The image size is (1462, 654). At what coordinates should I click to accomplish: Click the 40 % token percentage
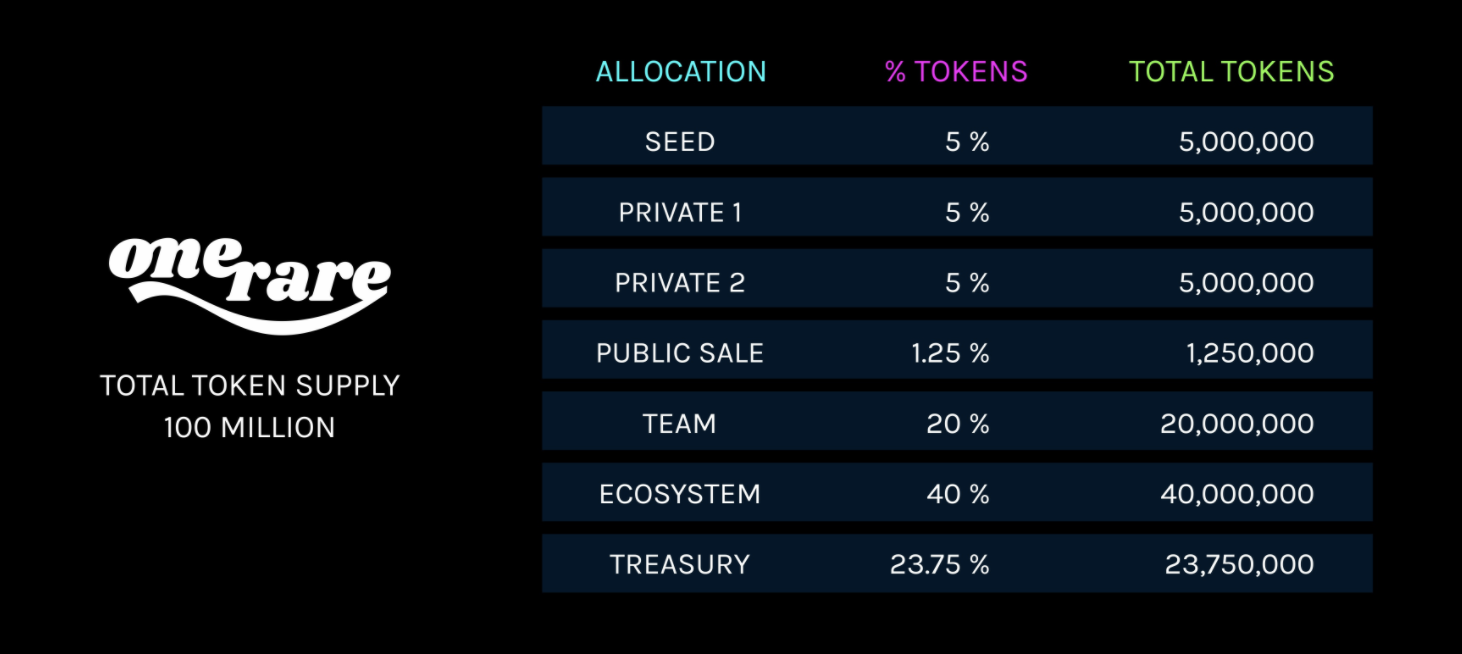(x=957, y=494)
